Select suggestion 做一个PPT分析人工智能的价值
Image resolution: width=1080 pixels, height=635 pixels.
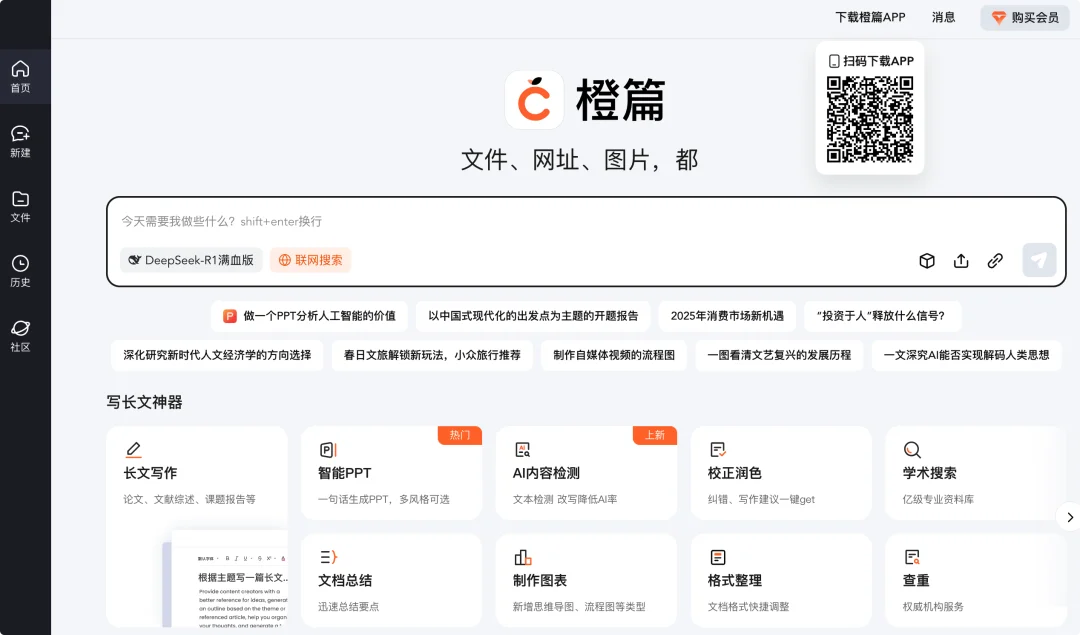[309, 316]
